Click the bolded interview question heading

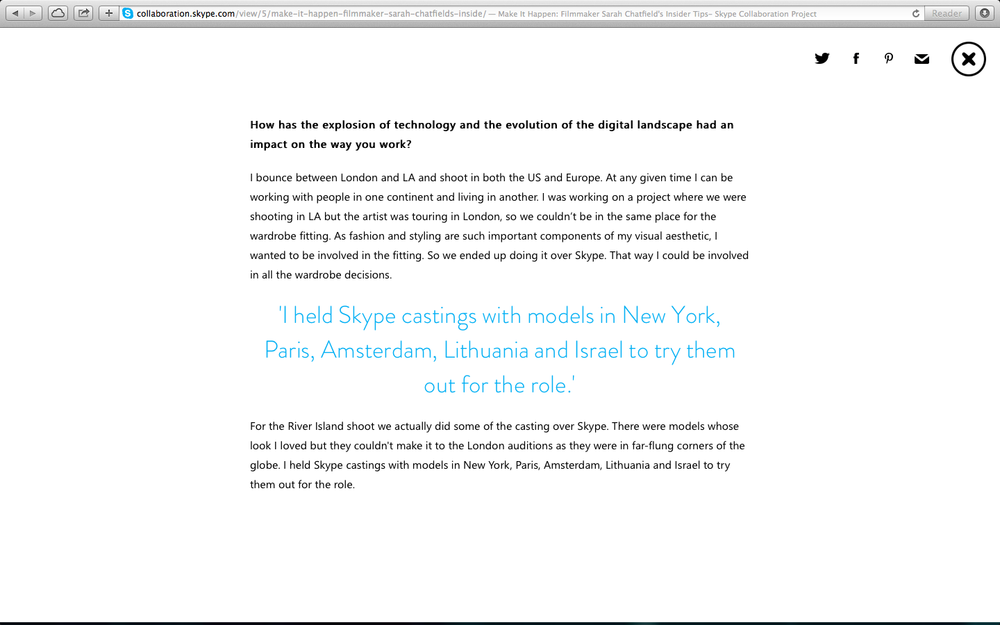coord(491,134)
